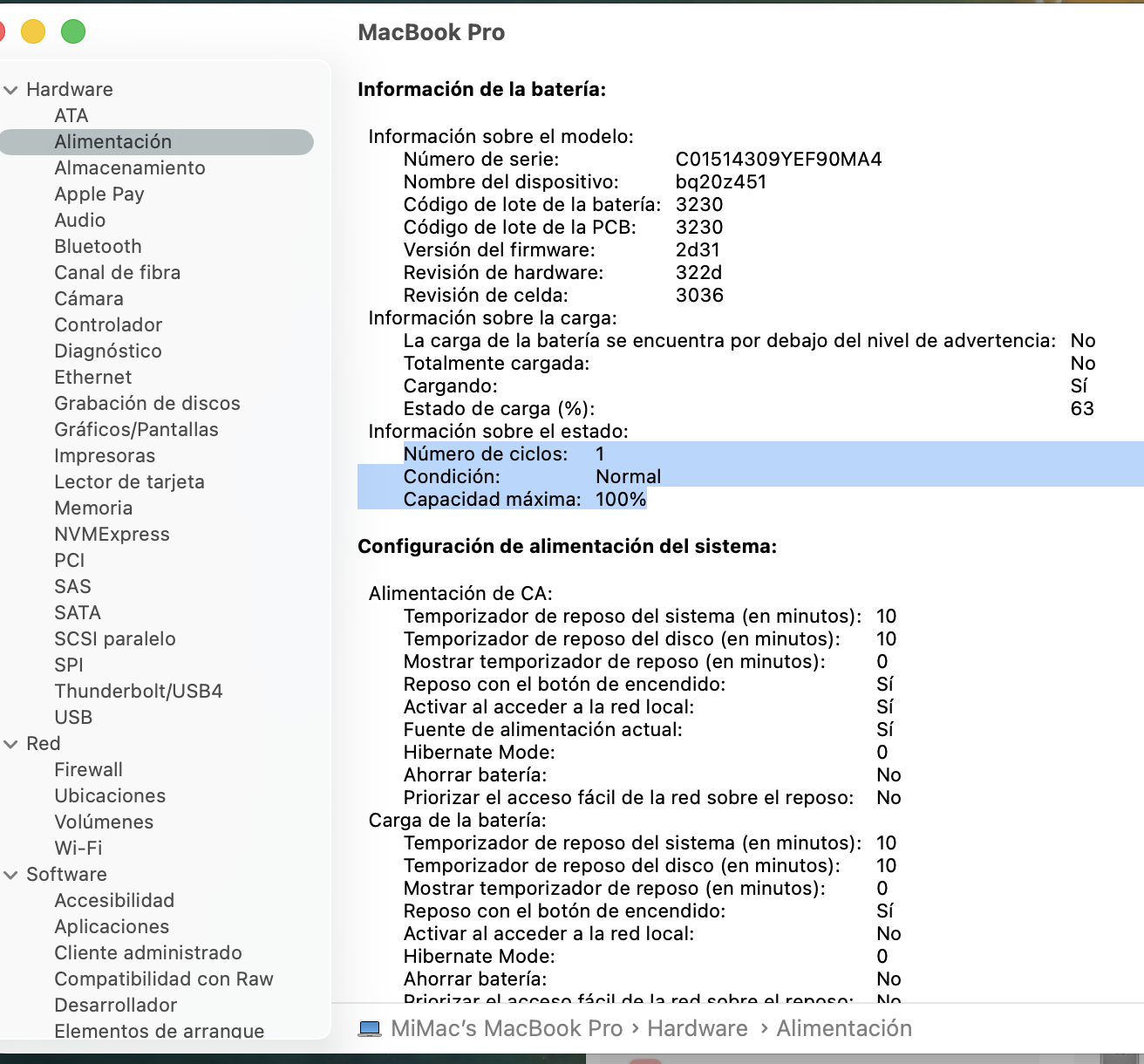
Task: Click Hardware in the bottom path bar
Action: 697,1029
